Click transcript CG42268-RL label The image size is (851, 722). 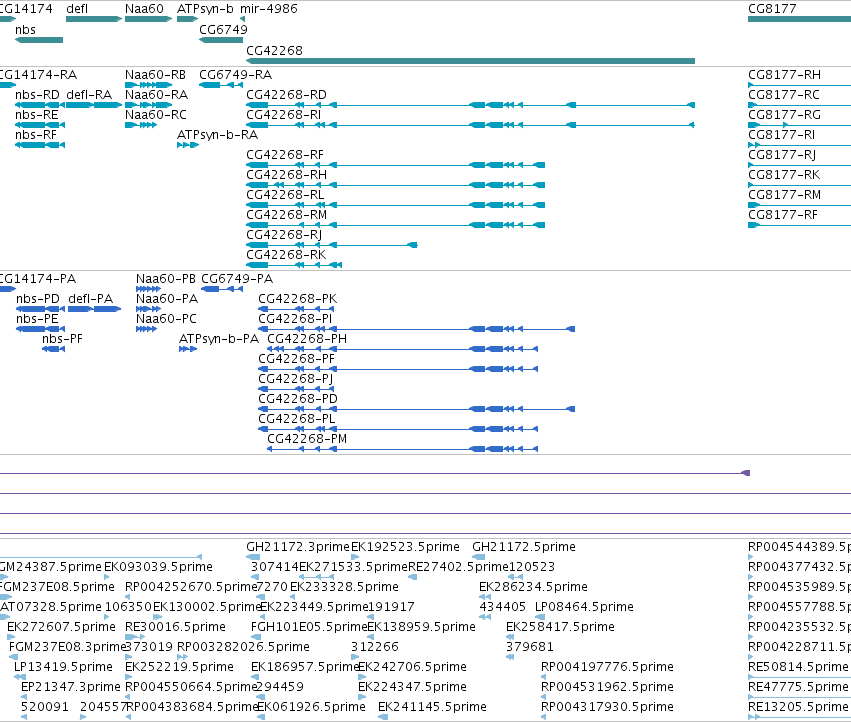click(x=285, y=195)
